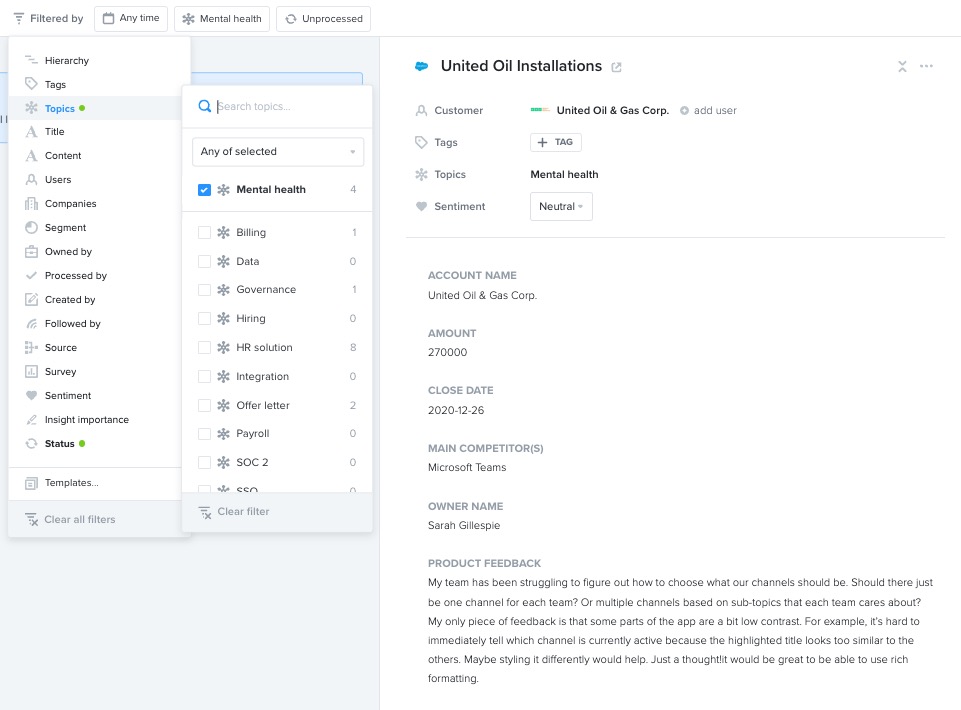Screen dimensions: 961x710
Task: Click the competitor text Microsoft Teams
Action: (x=467, y=467)
